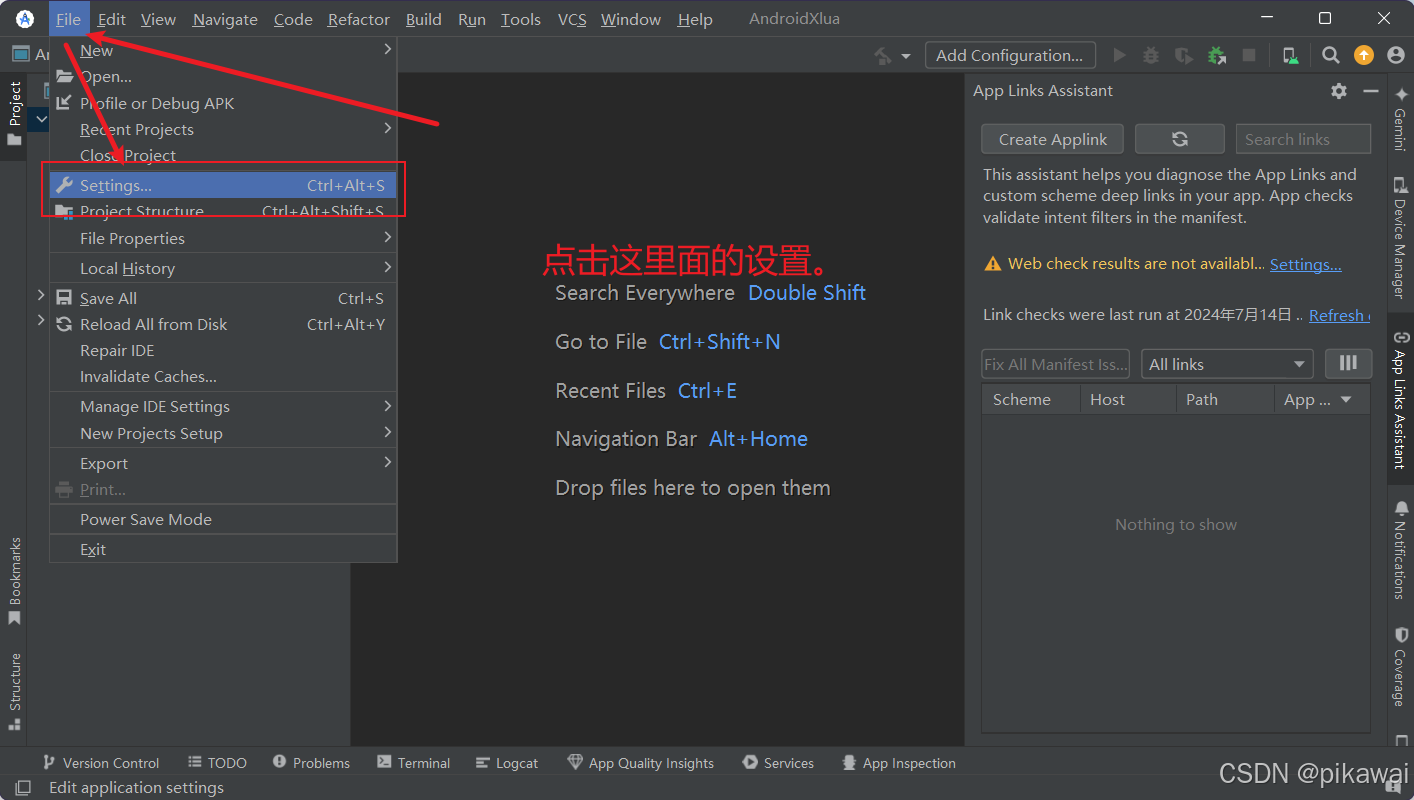
Task: Open Search Everywhere with the magnifier icon
Action: pyautogui.click(x=1330, y=55)
